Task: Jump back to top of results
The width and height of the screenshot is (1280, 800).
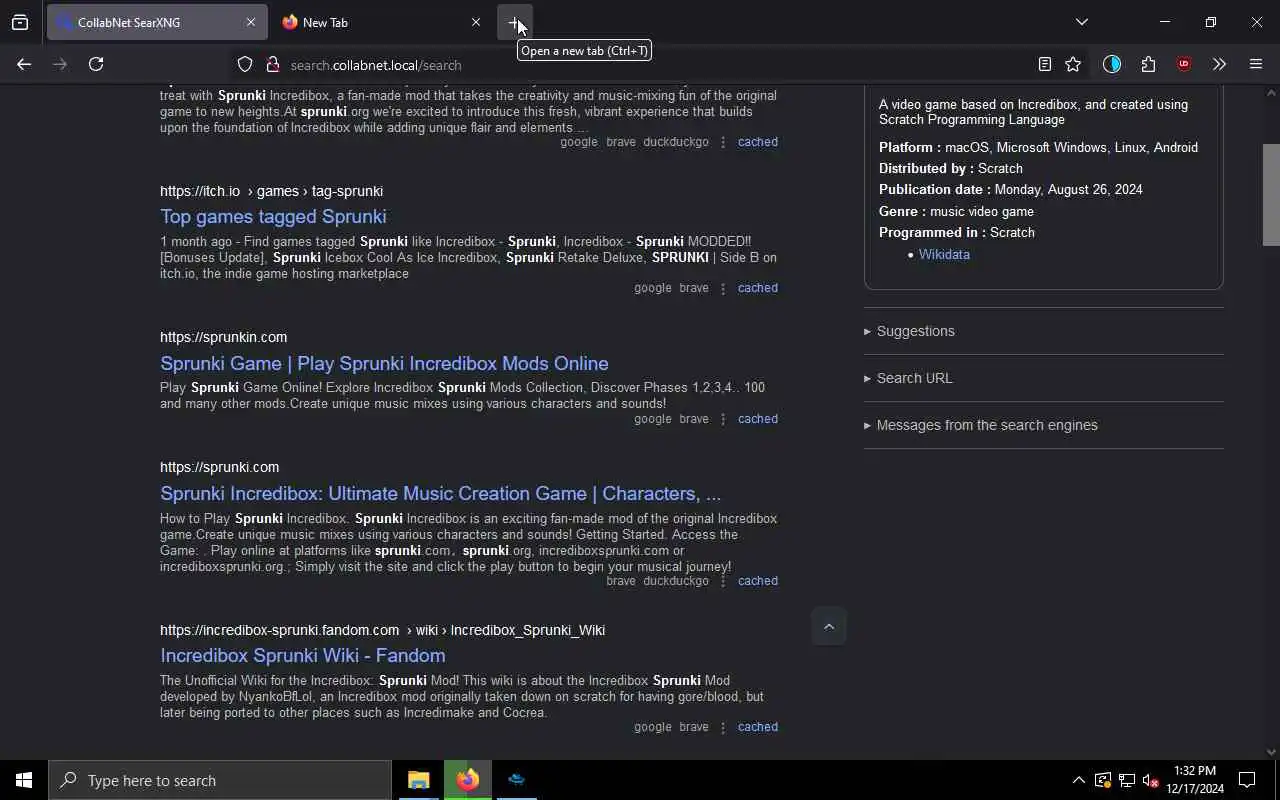Action: pos(828,627)
